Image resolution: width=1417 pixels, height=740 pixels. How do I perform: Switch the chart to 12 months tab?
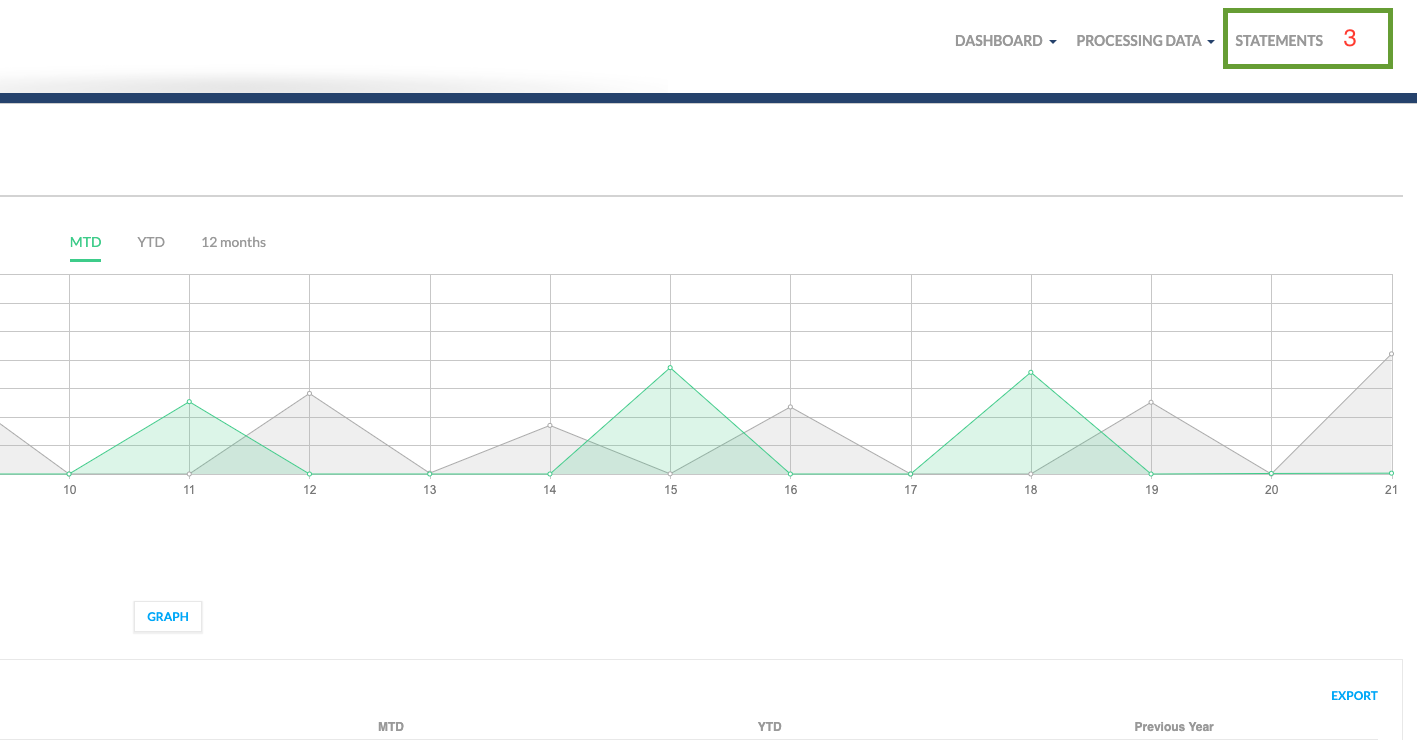pos(233,242)
